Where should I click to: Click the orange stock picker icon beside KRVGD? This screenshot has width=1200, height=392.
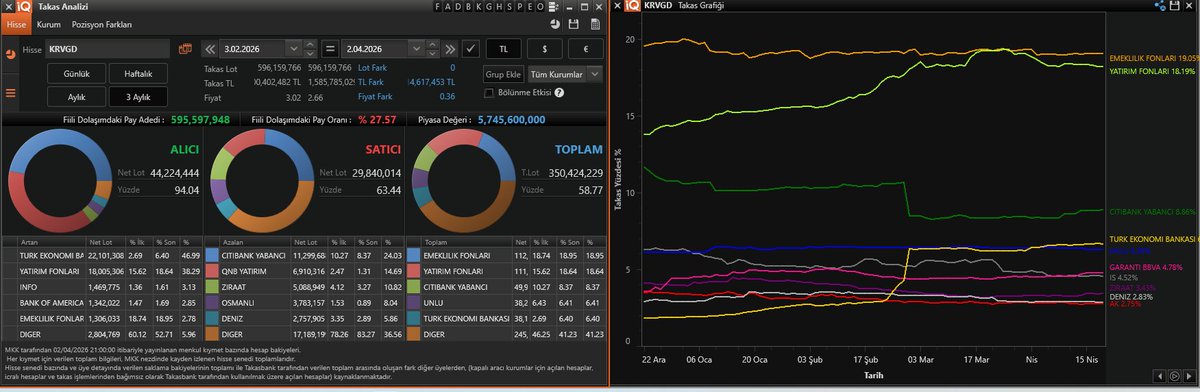coord(184,48)
